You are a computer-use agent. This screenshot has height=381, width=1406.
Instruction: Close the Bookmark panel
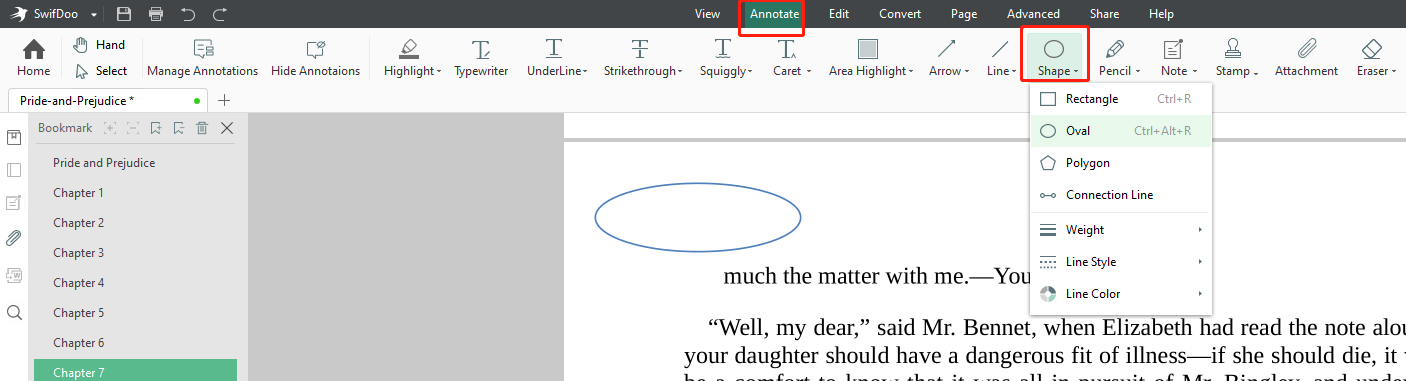(227, 128)
